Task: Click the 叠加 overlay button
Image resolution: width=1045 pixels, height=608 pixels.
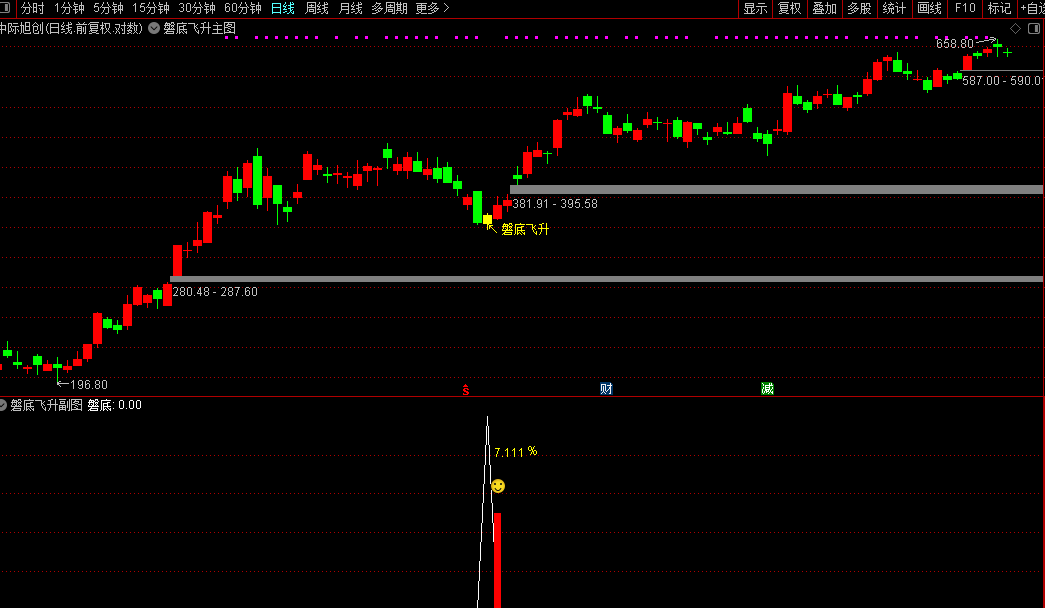Action: click(x=824, y=8)
